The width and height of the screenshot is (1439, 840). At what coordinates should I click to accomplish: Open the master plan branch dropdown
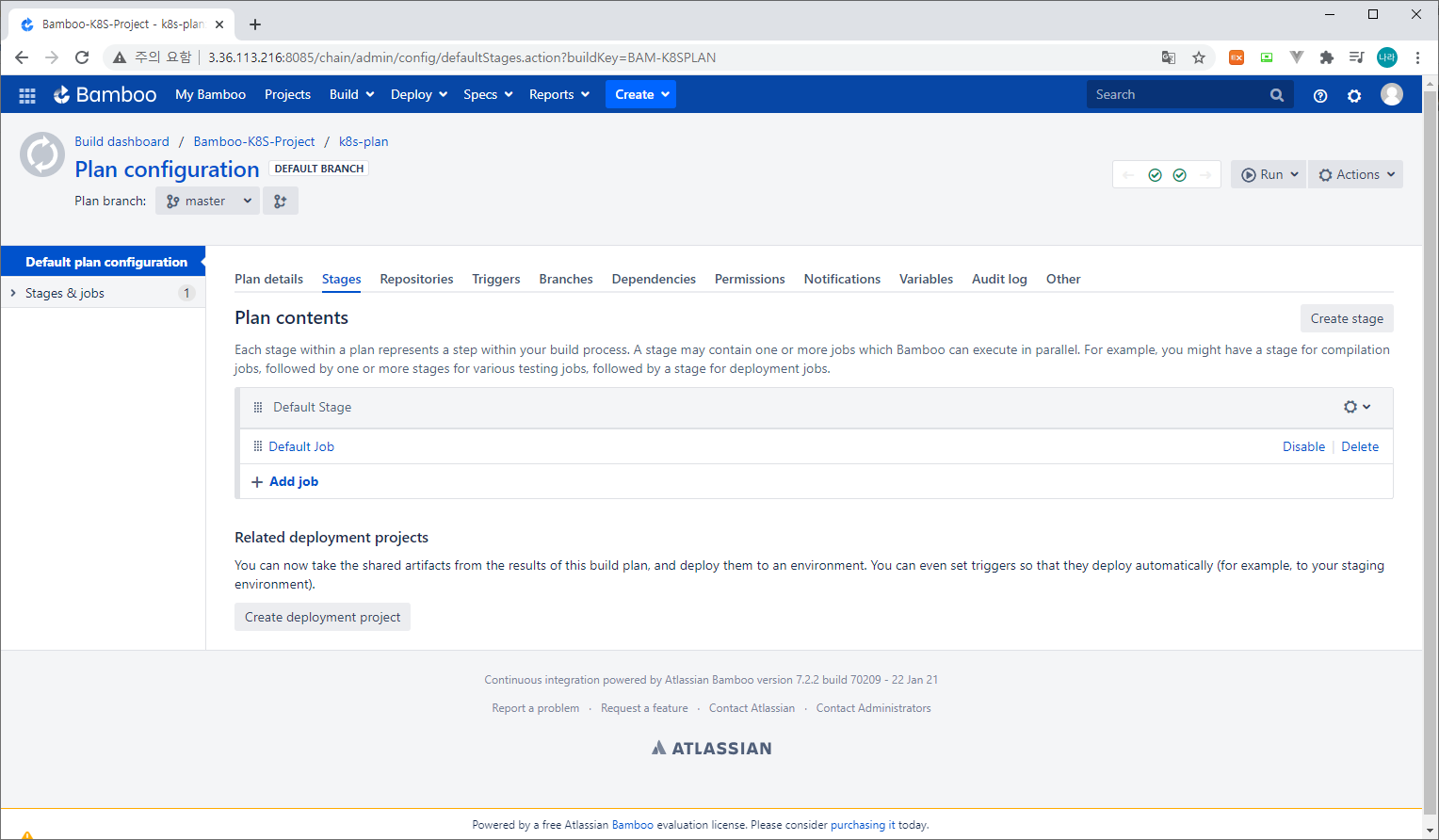coord(207,201)
